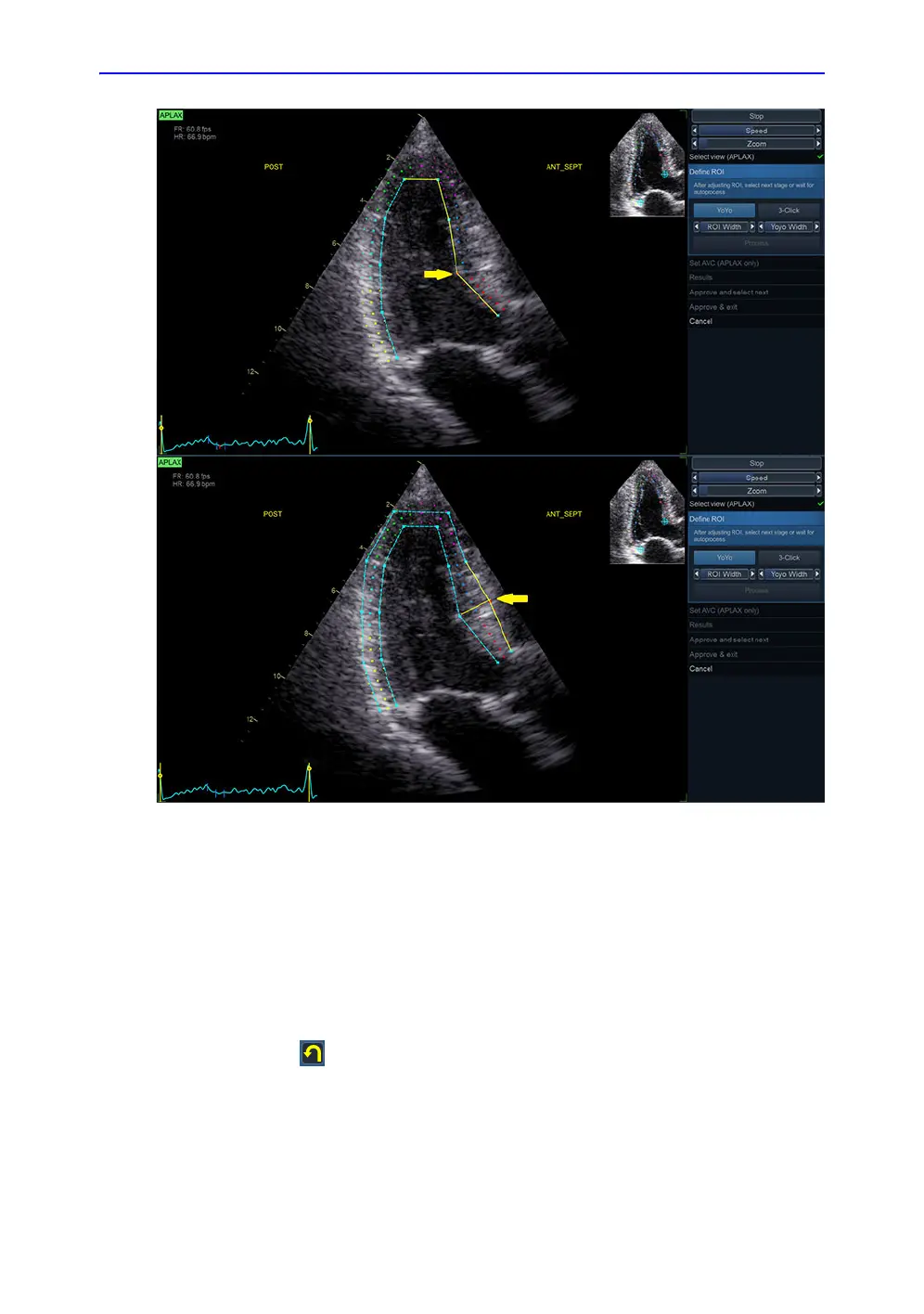924x1314 pixels.
Task: Click the Process button in lower panel
Action: point(756,590)
